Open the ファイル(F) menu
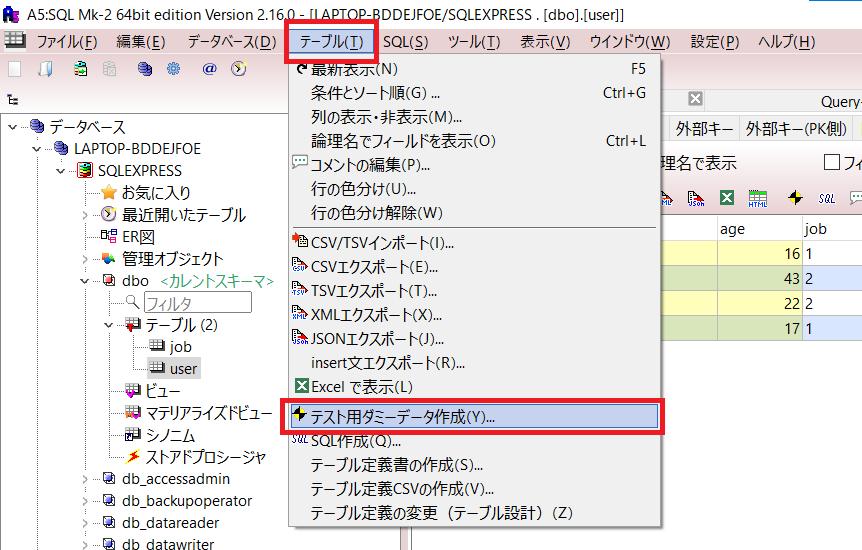Screen dimensions: 862x550 click(x=67, y=42)
